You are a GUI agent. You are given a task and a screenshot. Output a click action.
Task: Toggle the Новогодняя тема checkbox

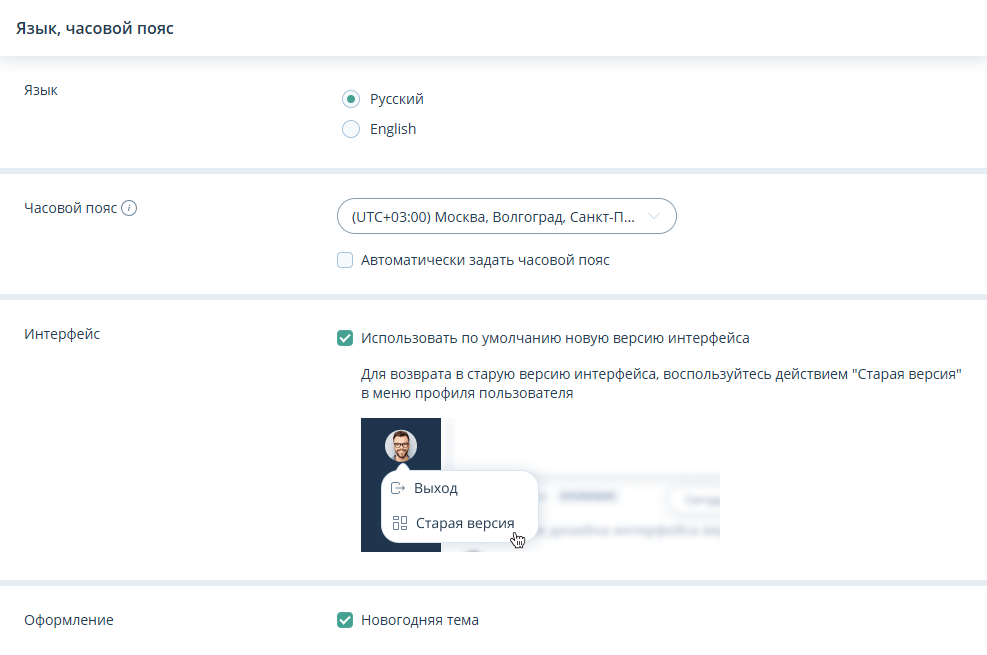click(345, 620)
